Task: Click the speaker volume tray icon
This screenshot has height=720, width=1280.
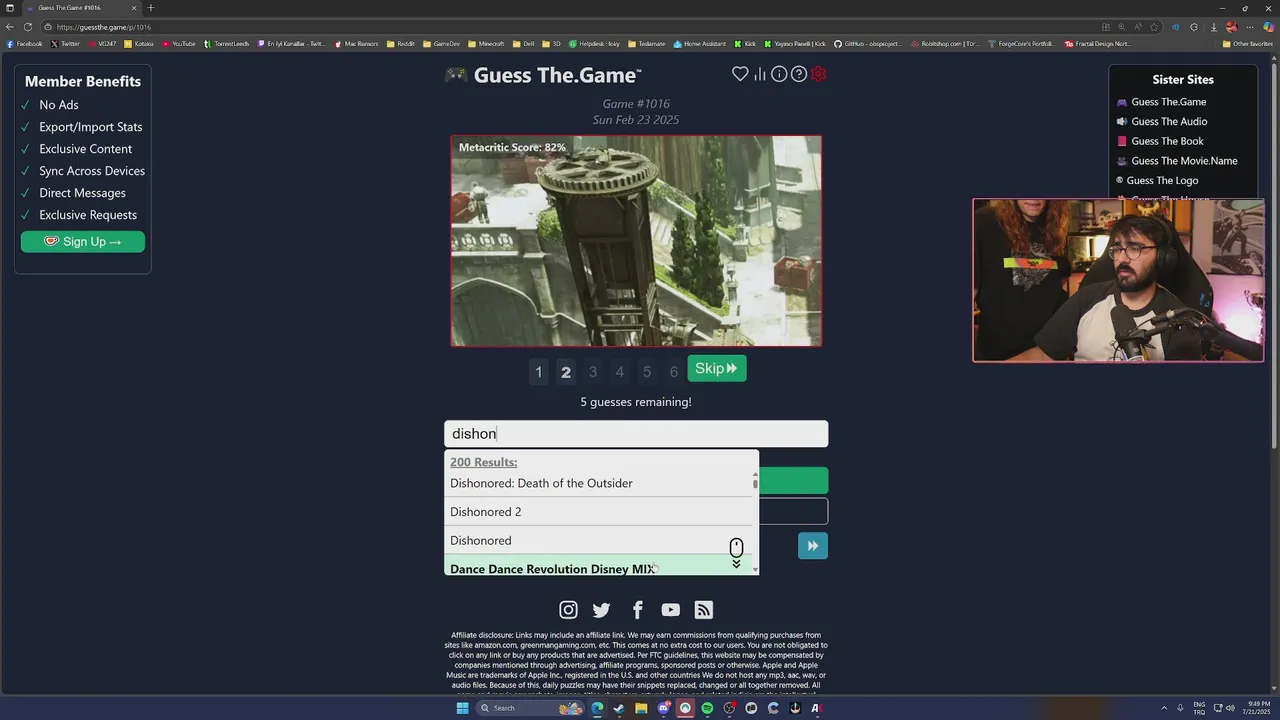Action: click(1230, 708)
